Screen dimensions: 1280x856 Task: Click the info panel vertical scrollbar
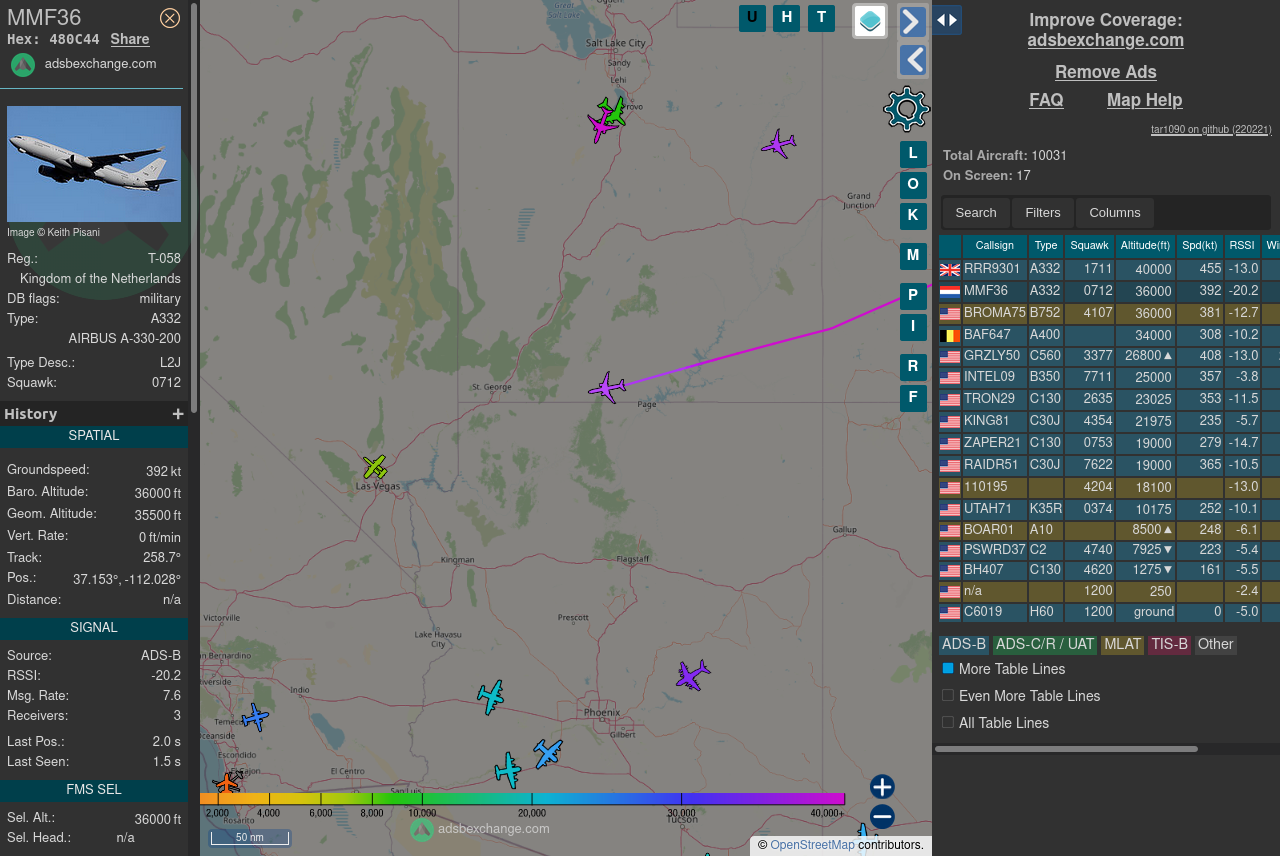click(x=193, y=207)
